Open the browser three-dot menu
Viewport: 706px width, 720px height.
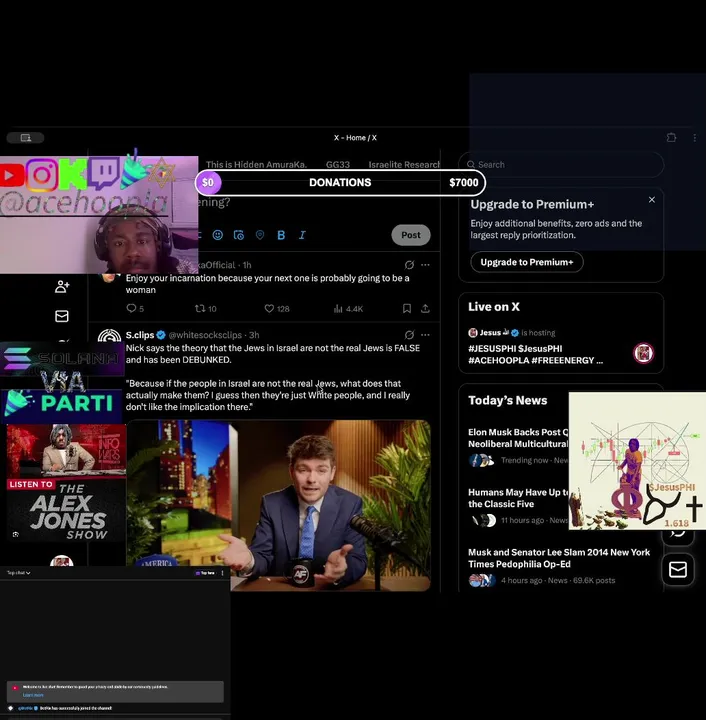point(695,137)
